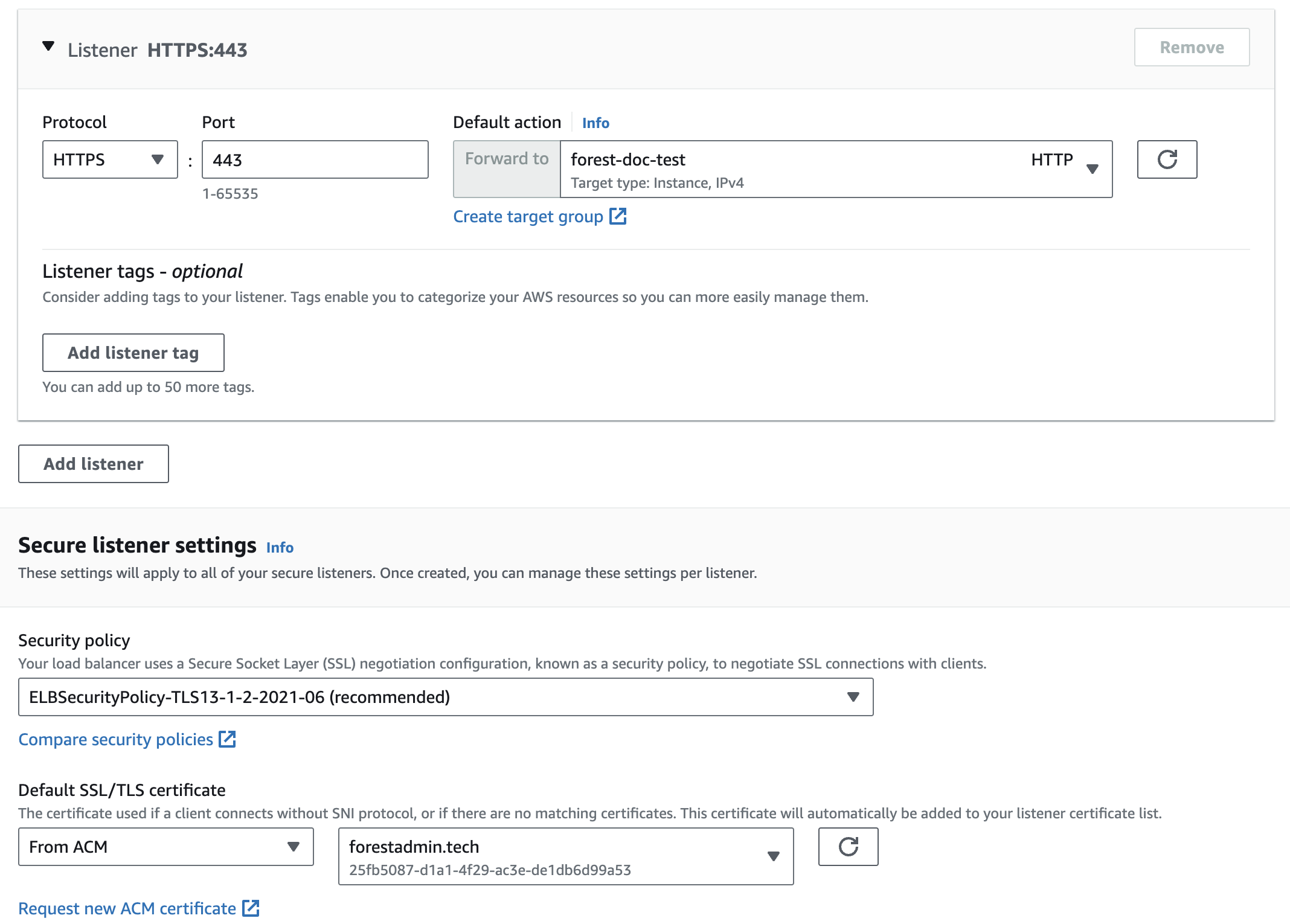Screen dimensions: 1290x924
Task: Open the From ACM certificate source dropdown
Action: point(166,847)
